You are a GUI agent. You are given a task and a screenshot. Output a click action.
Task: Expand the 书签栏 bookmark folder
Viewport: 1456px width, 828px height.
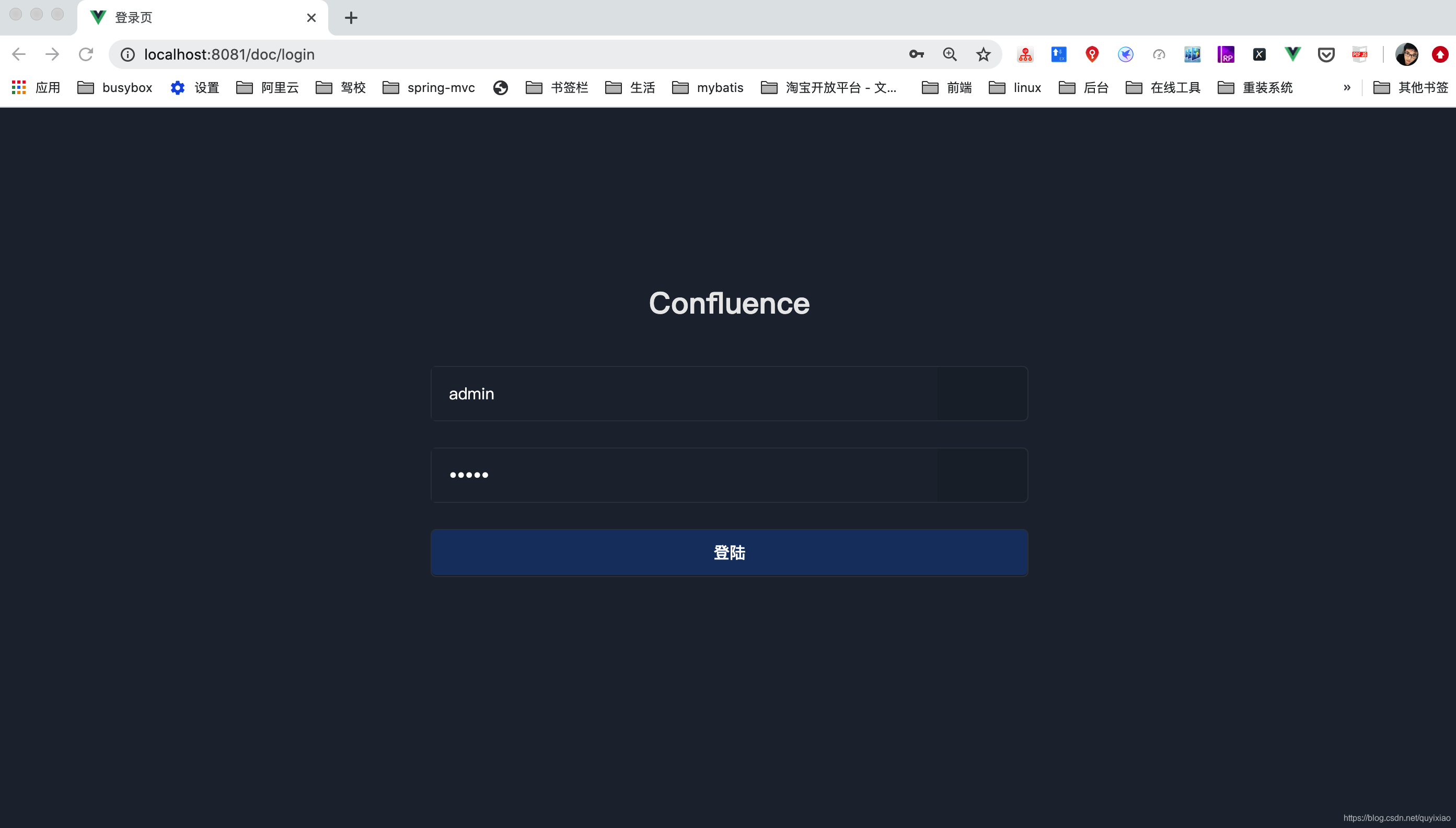point(557,88)
